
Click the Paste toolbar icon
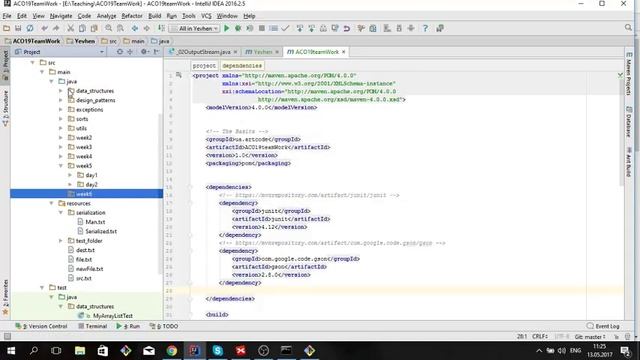(x=94, y=28)
